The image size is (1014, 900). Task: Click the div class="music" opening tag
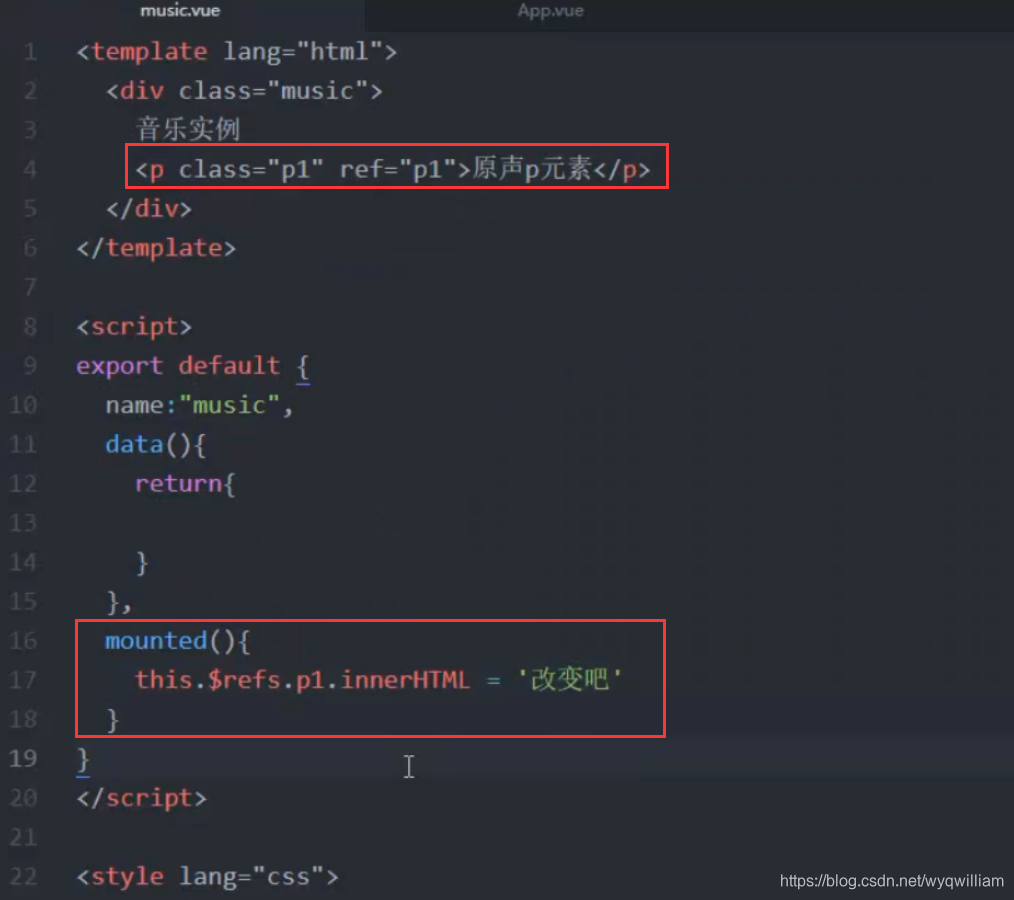click(244, 91)
